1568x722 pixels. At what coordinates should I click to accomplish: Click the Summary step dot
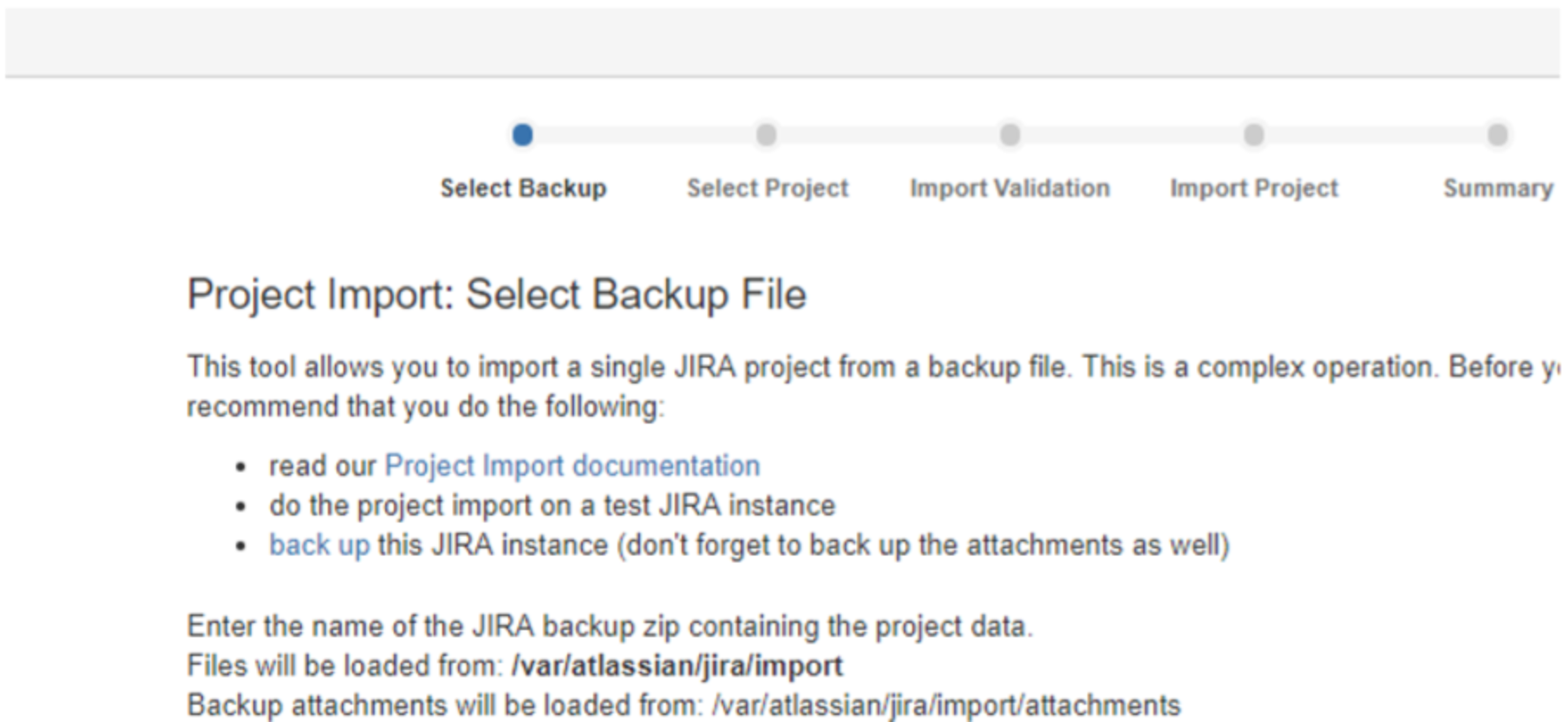pos(1497,135)
